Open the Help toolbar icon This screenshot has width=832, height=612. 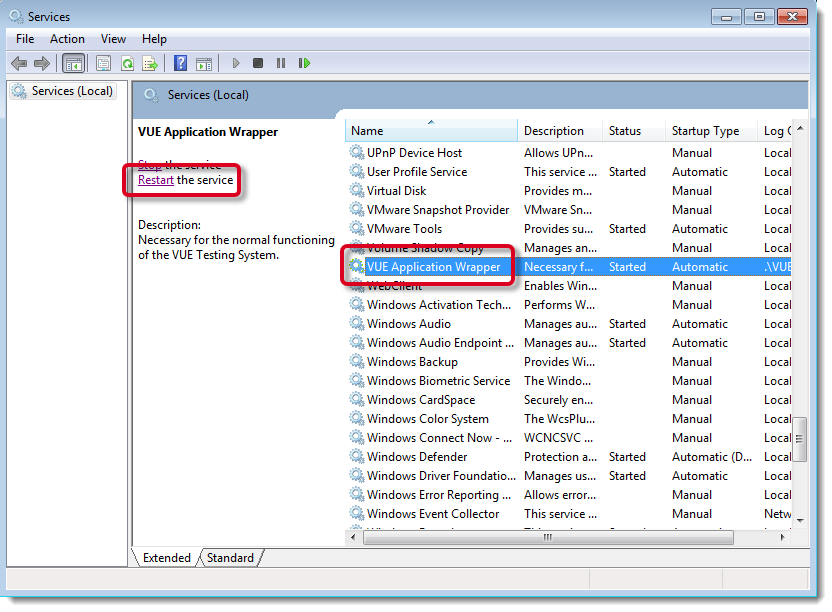[x=180, y=64]
